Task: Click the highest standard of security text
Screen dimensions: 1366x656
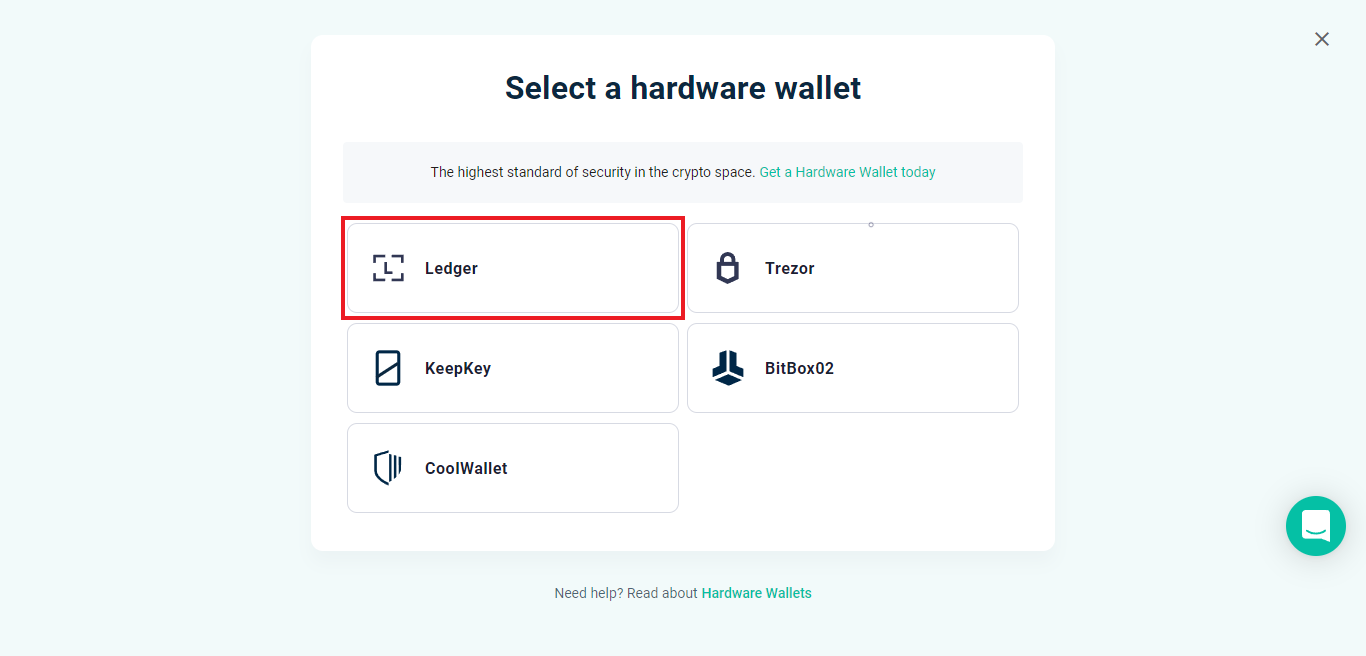Action: (x=592, y=172)
